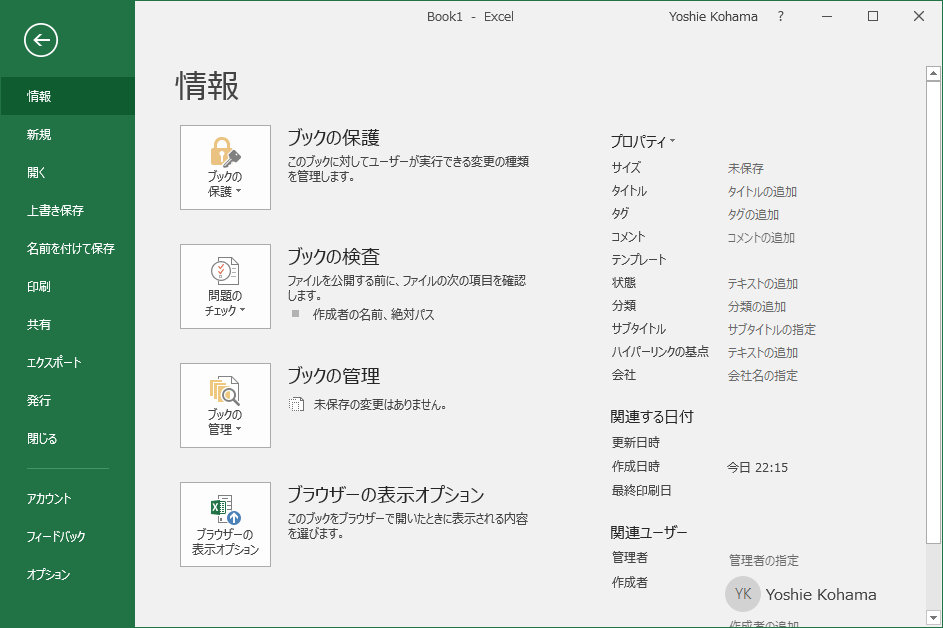Viewport: 943px width, 628px height.
Task: Click 会社名の指定 field
Action: (763, 375)
